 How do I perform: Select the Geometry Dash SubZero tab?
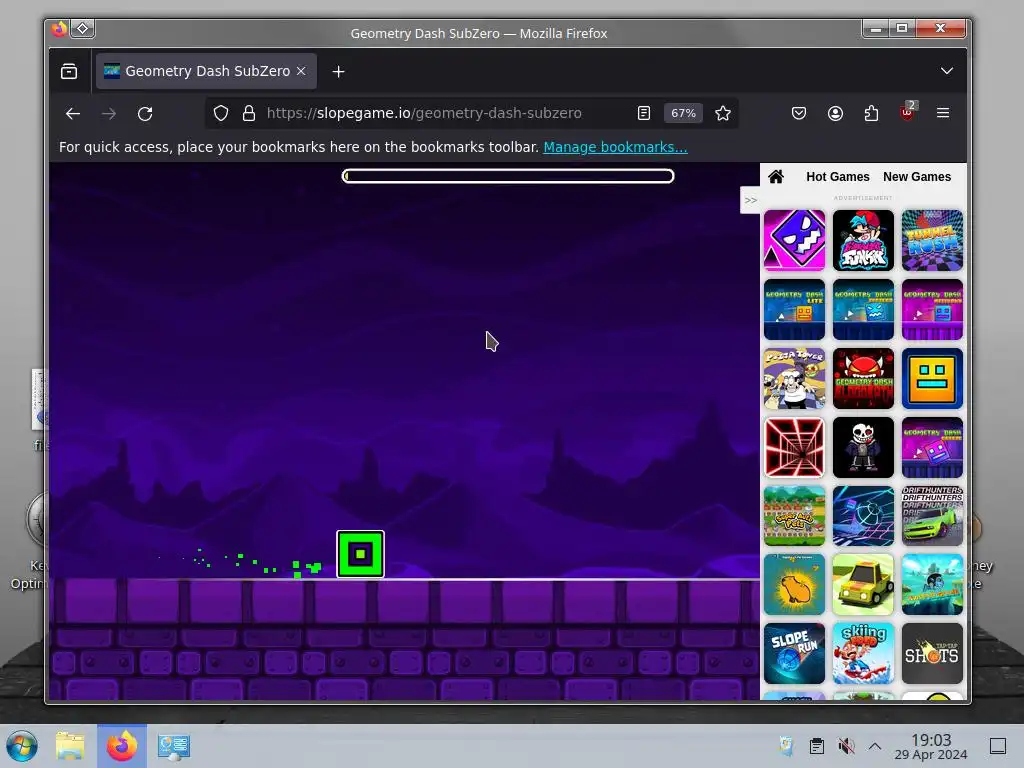coord(206,71)
